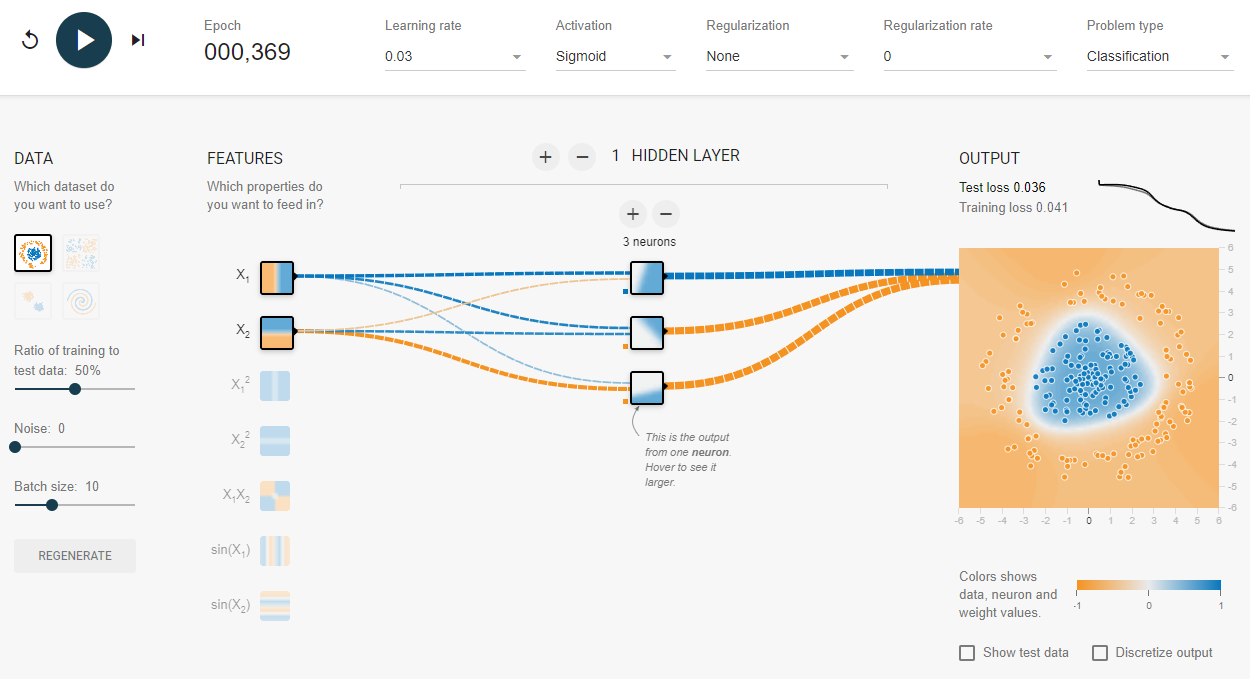The image size is (1250, 679).
Task: Click the REGENERATE button
Action: pyautogui.click(x=75, y=556)
